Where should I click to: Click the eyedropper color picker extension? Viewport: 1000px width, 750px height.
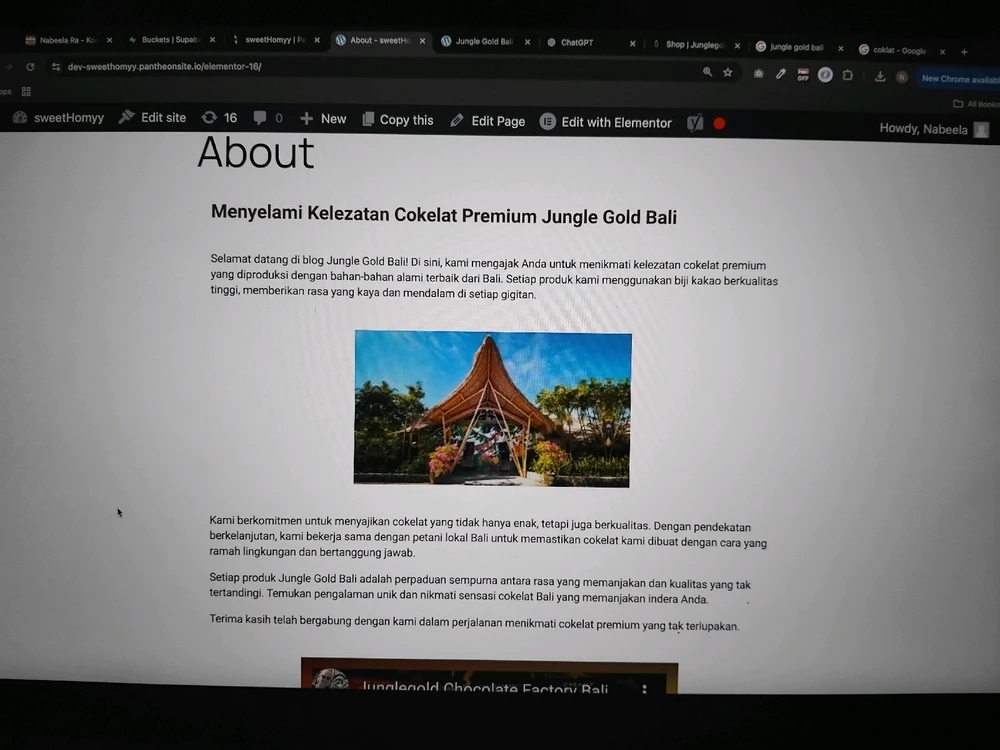tap(781, 74)
